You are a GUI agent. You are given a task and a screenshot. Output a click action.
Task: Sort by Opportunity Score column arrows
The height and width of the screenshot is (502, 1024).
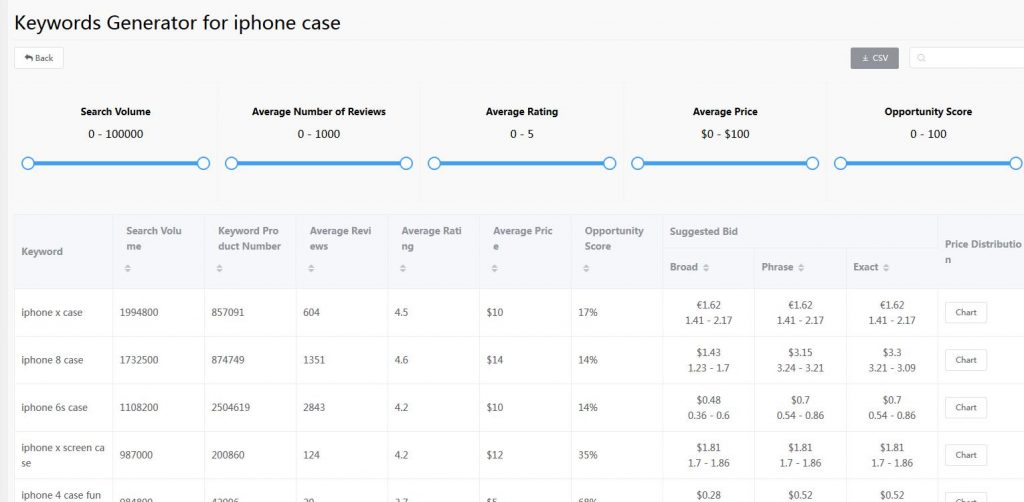589,268
